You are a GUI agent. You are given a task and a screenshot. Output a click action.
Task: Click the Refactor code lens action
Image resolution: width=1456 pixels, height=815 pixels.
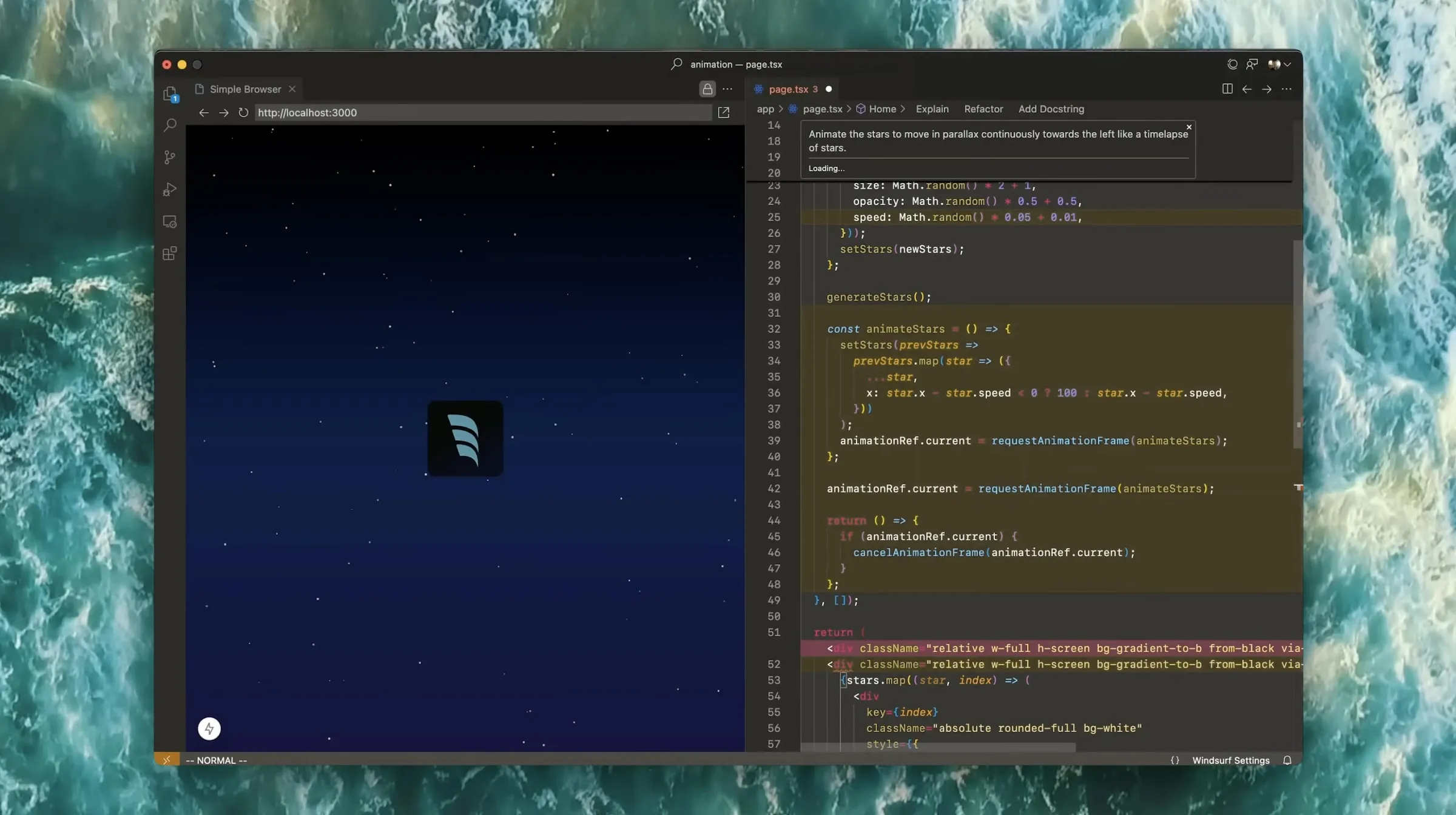click(x=983, y=109)
